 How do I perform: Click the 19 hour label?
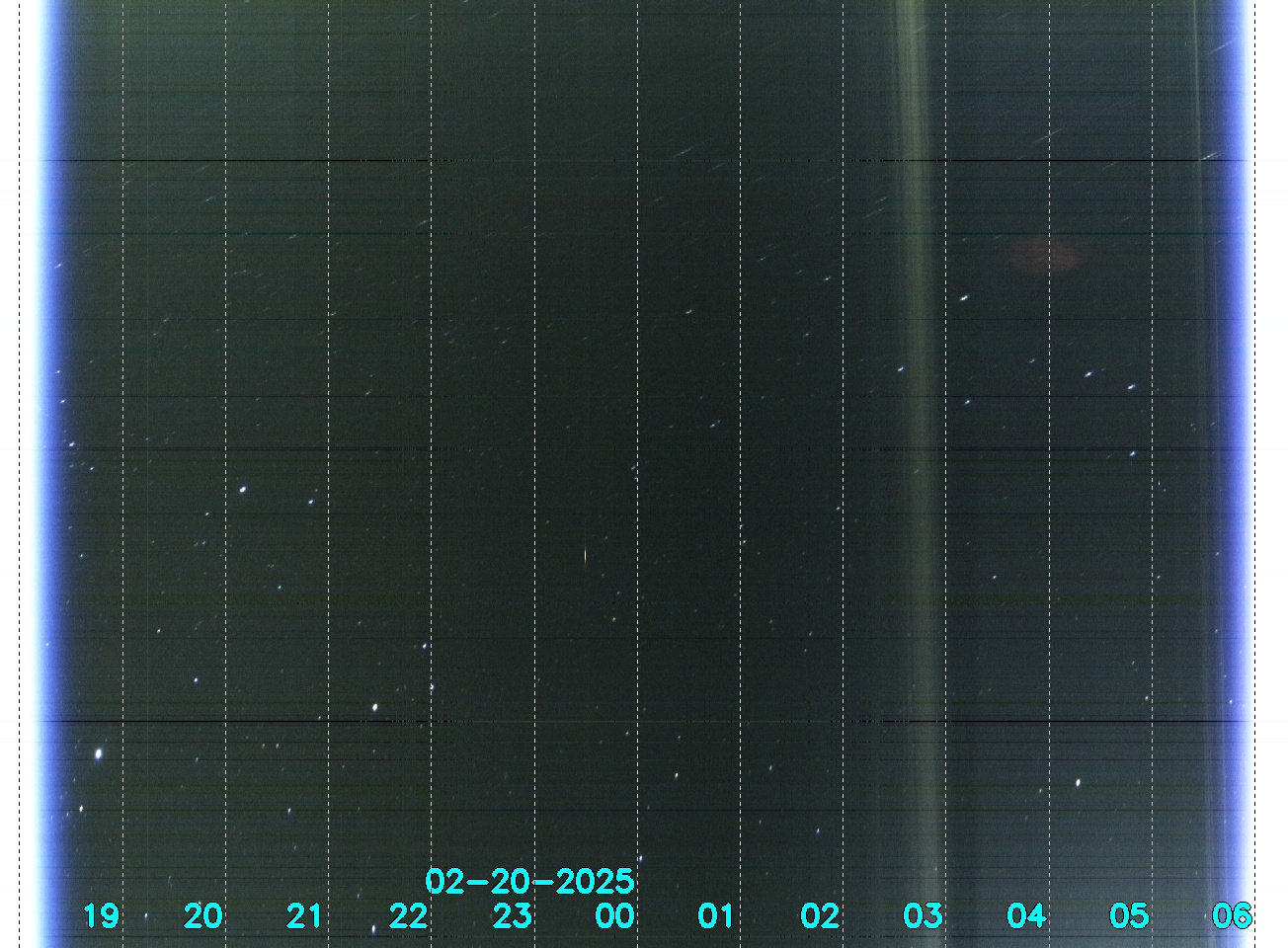click(x=101, y=915)
